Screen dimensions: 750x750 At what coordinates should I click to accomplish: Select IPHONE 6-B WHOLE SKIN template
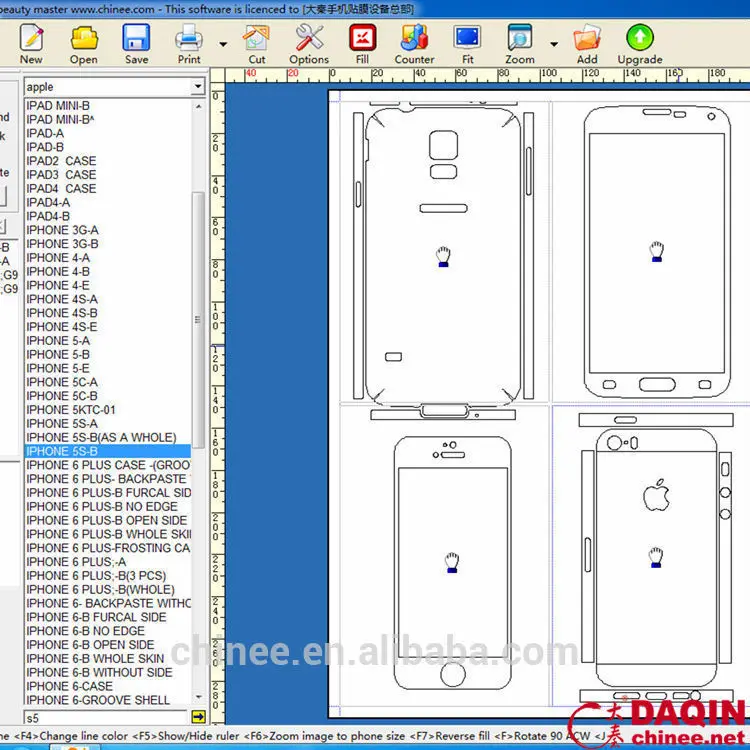point(95,659)
